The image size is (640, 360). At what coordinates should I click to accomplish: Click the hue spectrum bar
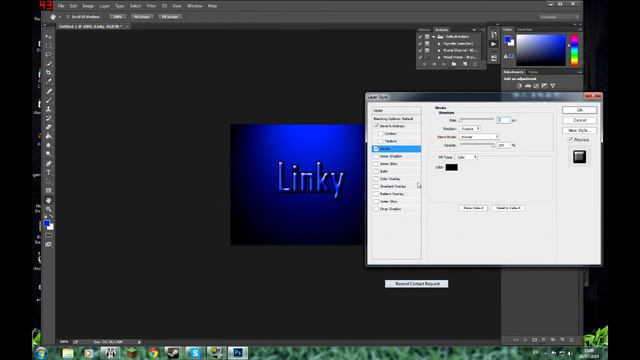click(x=574, y=50)
